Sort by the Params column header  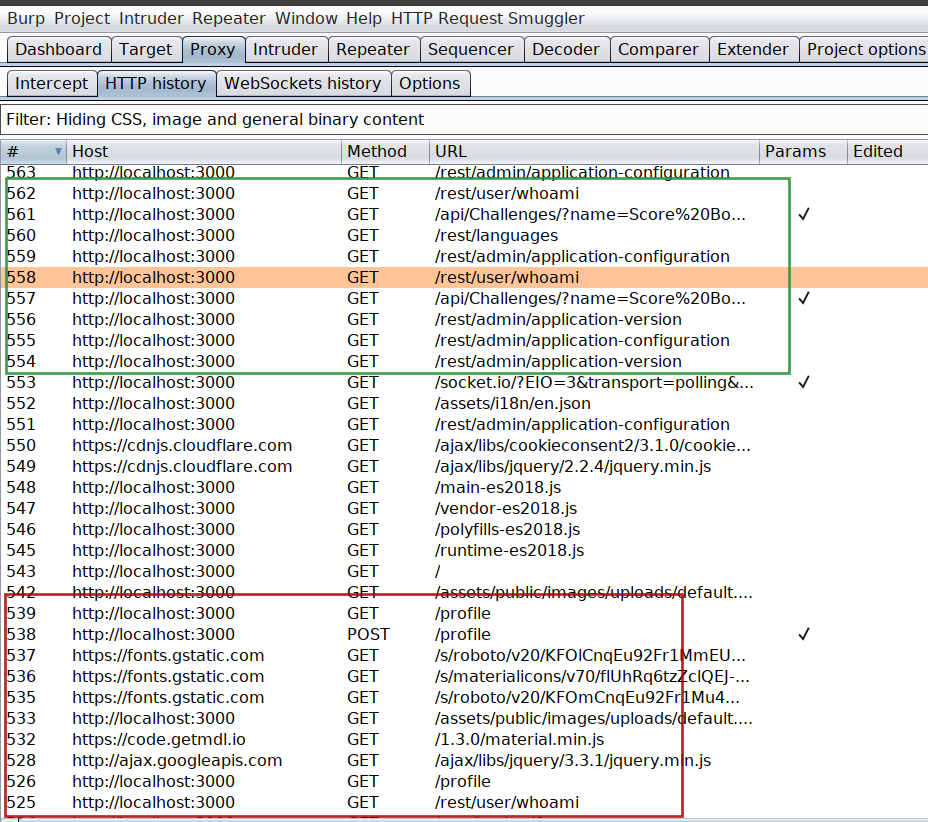(x=803, y=151)
